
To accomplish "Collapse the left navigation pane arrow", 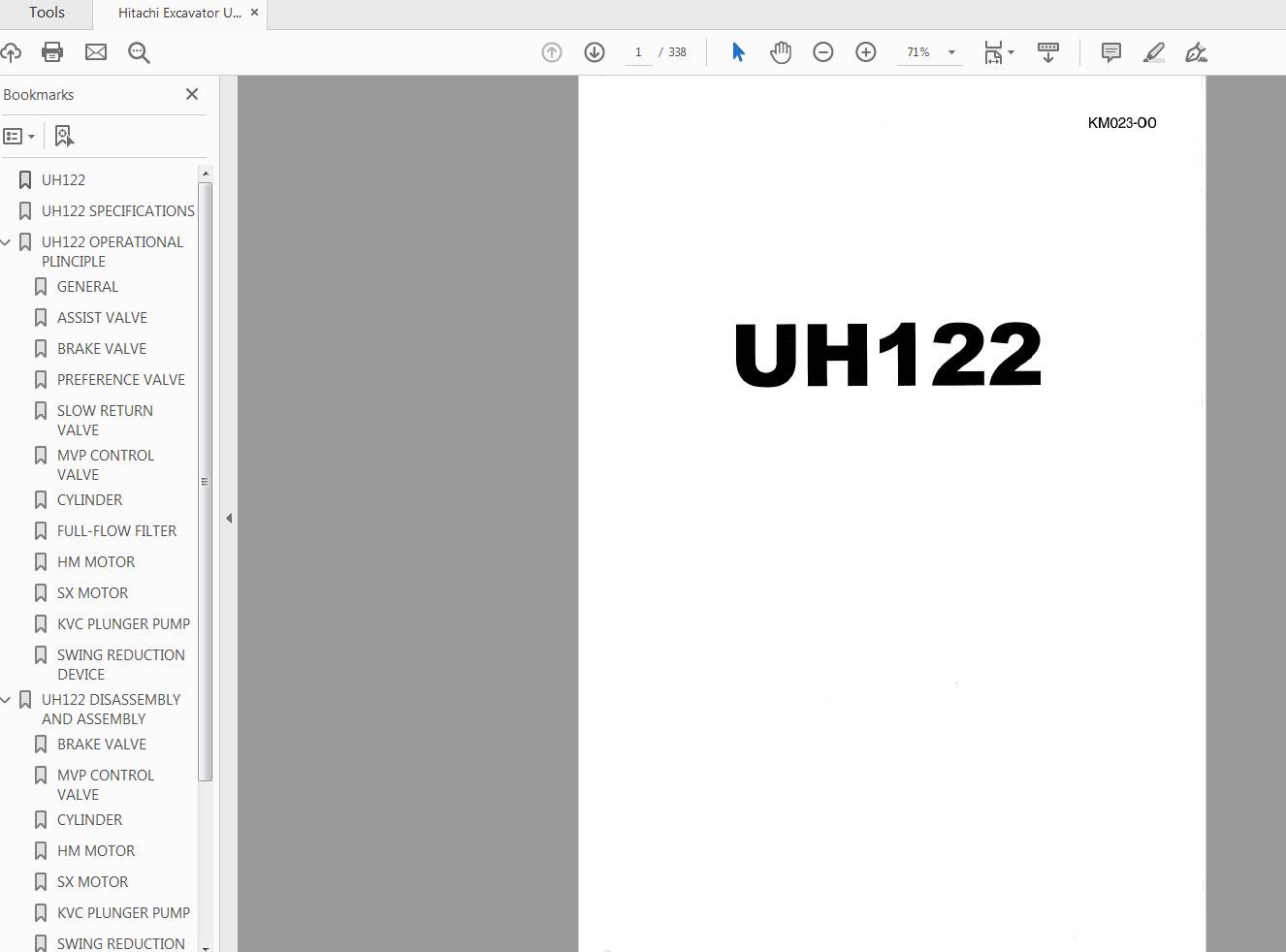I will click(x=229, y=519).
